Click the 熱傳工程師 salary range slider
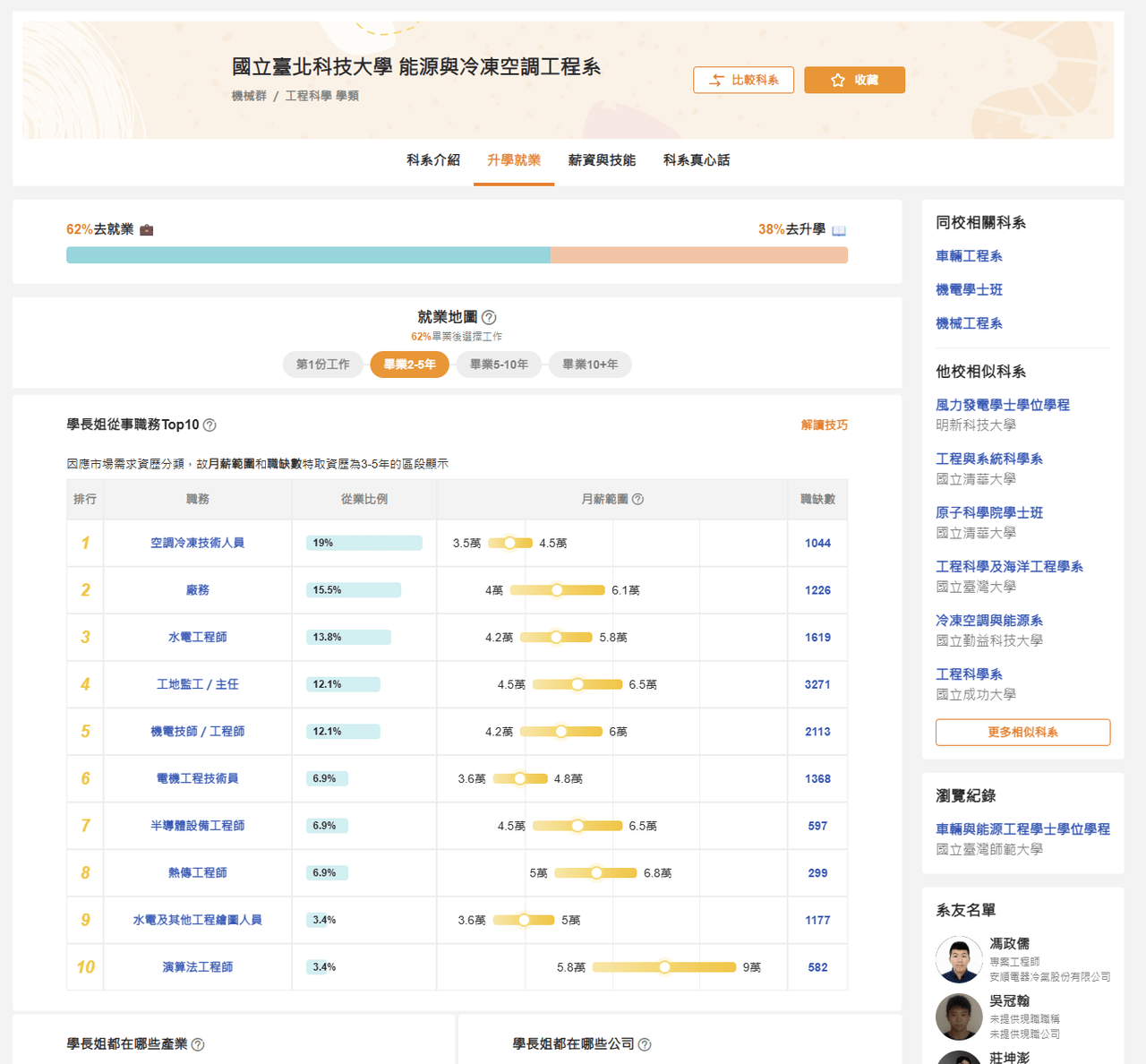Screen dimensions: 1146x1064 tap(595, 873)
